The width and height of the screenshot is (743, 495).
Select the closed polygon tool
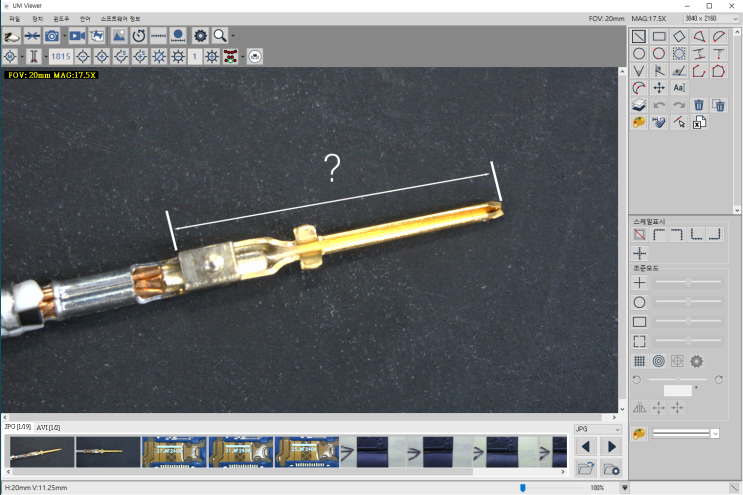pyautogui.click(x=719, y=71)
